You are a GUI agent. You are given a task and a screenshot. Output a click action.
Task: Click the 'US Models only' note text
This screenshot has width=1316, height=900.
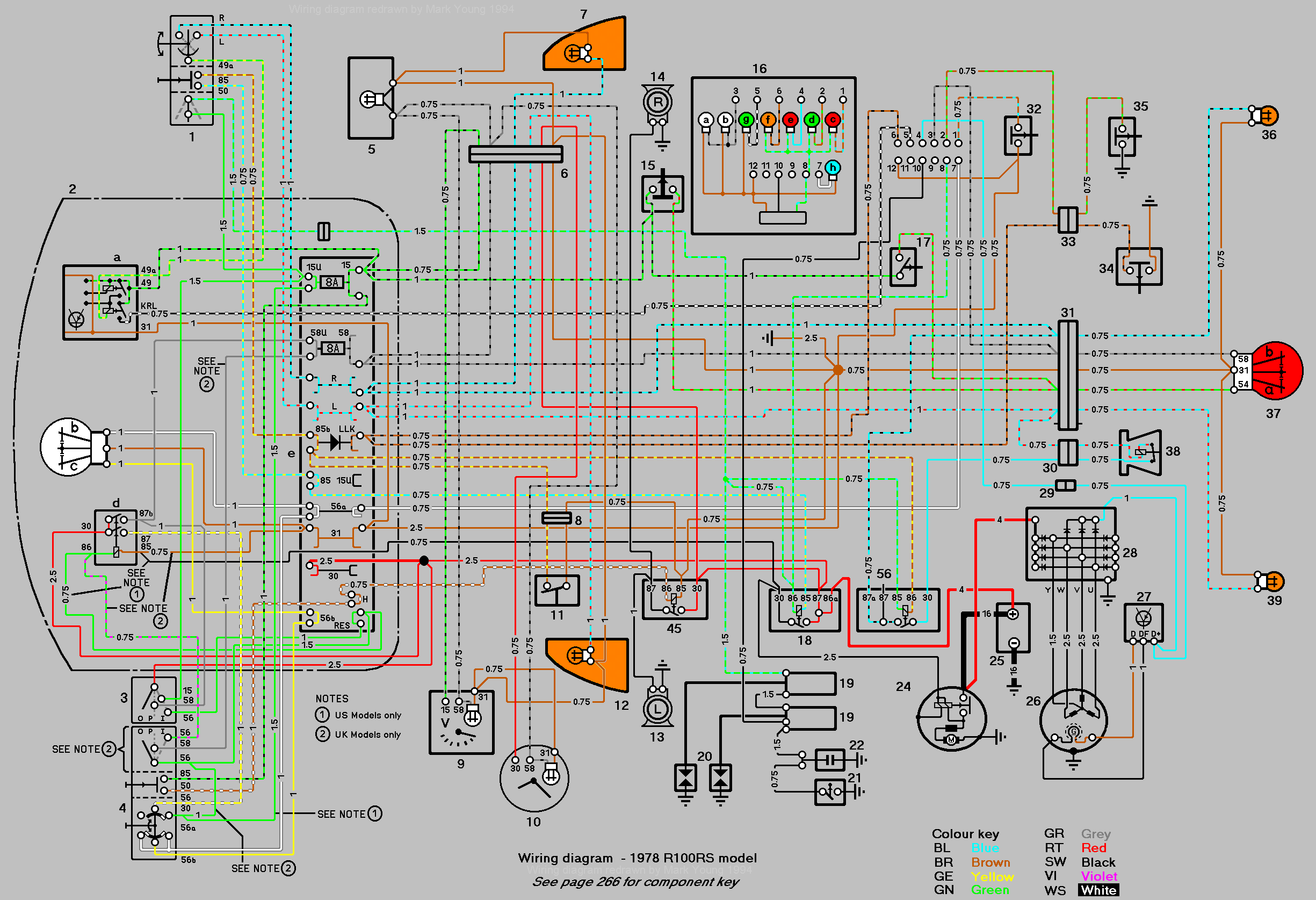(x=368, y=715)
